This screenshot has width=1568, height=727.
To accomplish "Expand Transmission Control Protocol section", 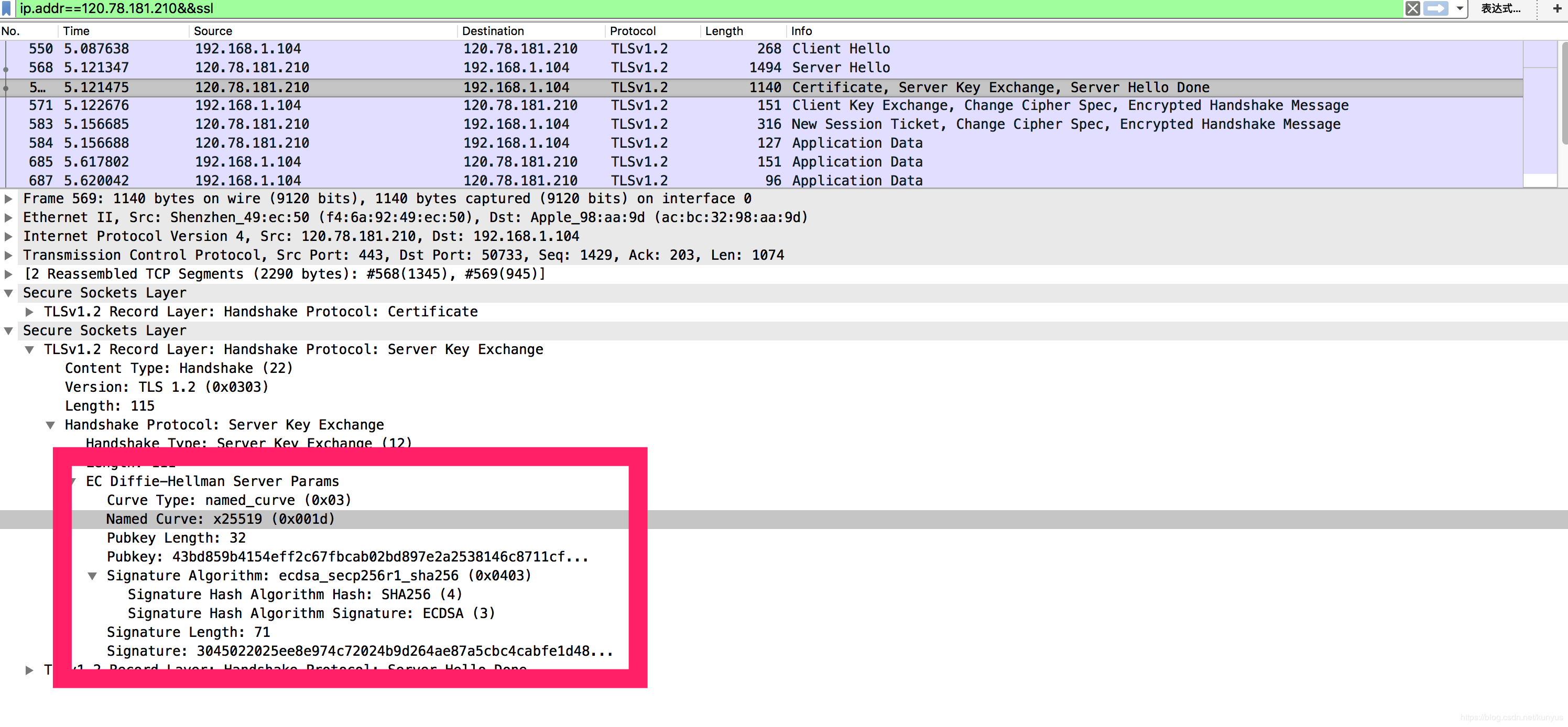I will click(8, 256).
